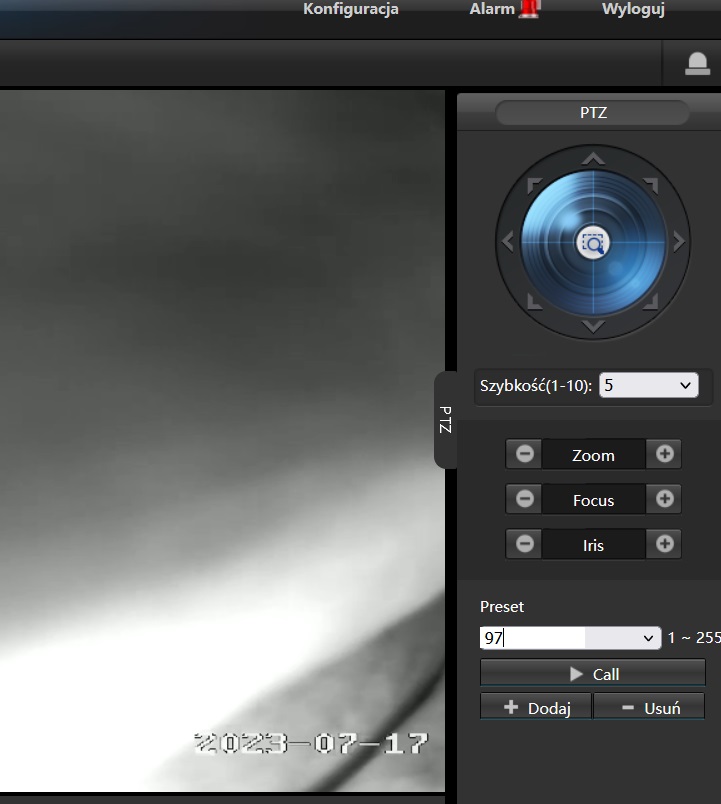Screen dimensions: 721x804
Task: Click Dodaj to add preset
Action: point(536,708)
